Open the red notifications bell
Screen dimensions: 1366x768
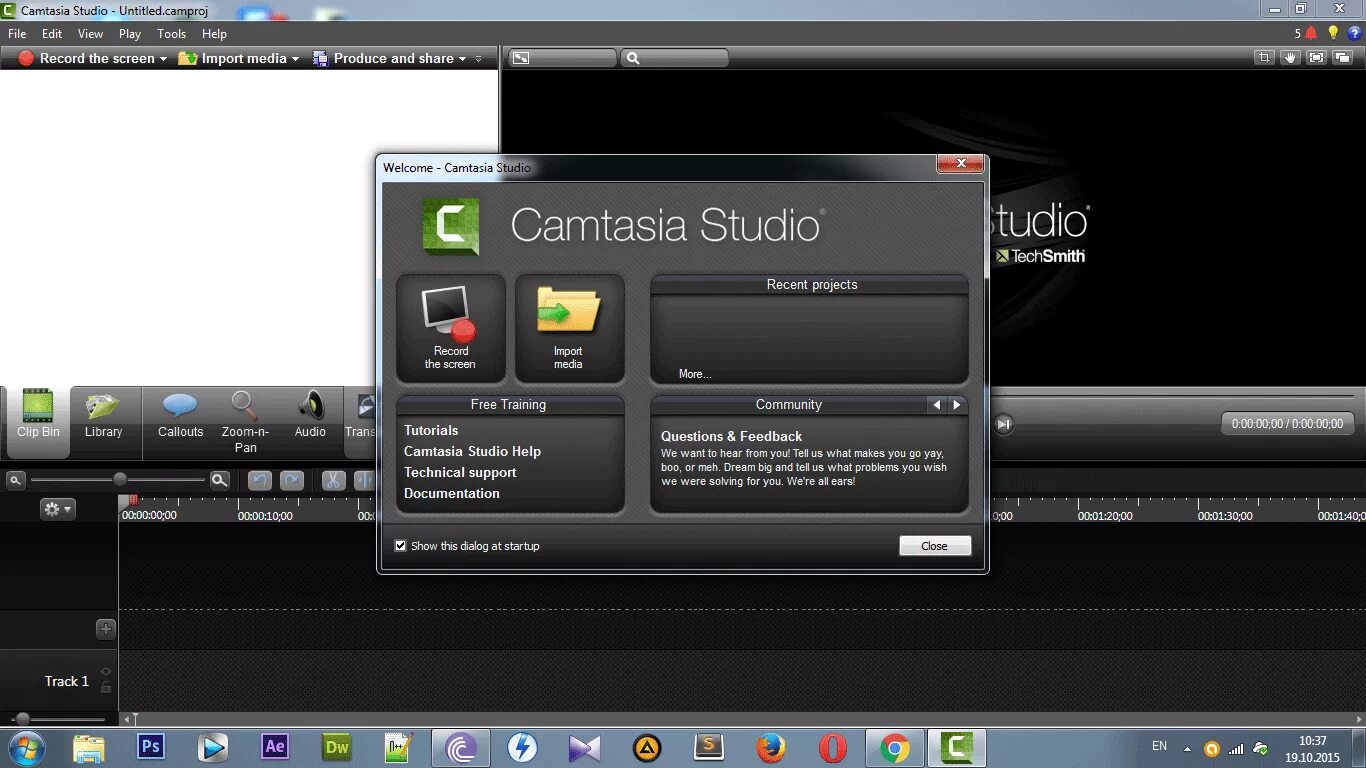(1311, 33)
